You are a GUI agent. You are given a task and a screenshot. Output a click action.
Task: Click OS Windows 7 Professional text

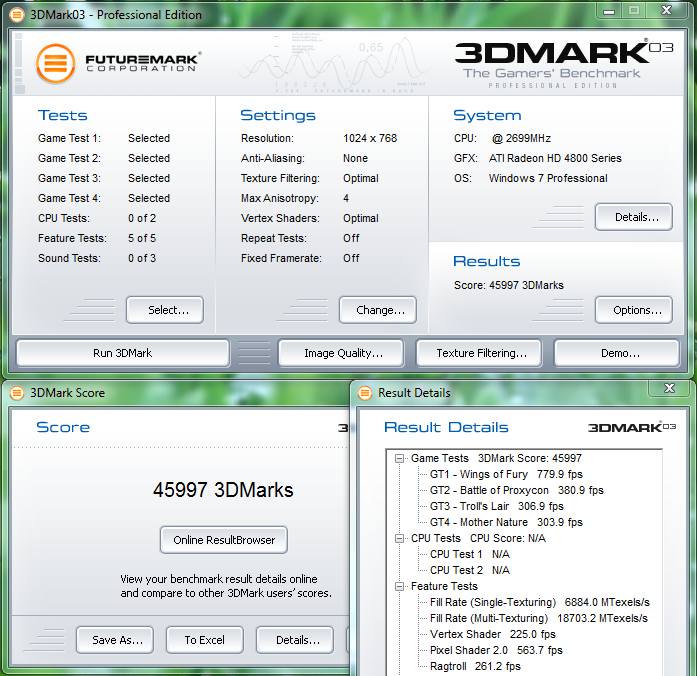(531, 178)
